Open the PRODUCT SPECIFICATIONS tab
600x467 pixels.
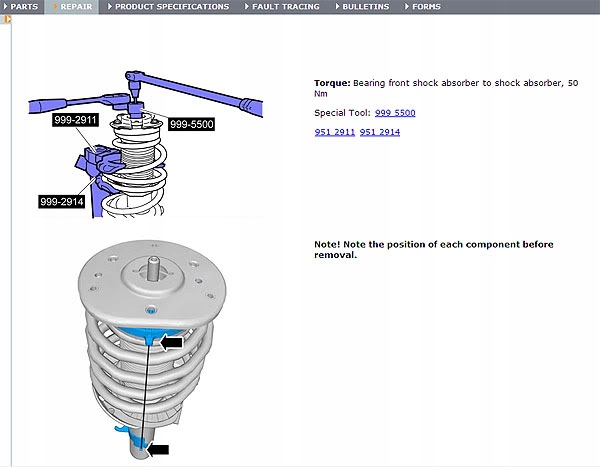coord(168,7)
